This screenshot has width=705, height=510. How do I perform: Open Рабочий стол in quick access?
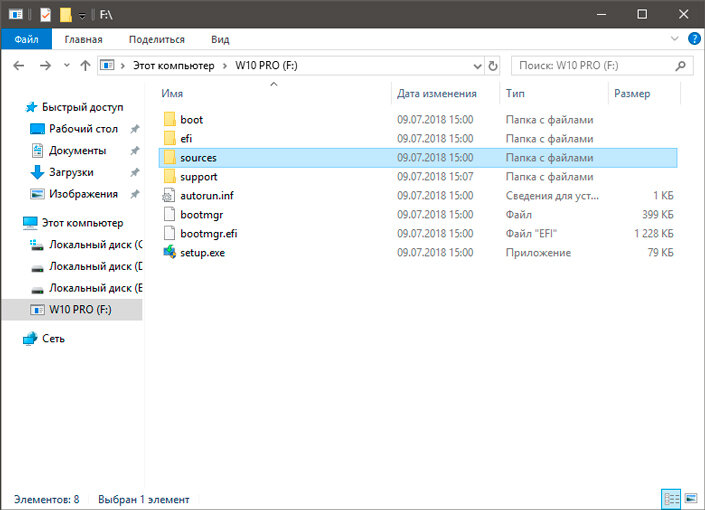click(83, 129)
